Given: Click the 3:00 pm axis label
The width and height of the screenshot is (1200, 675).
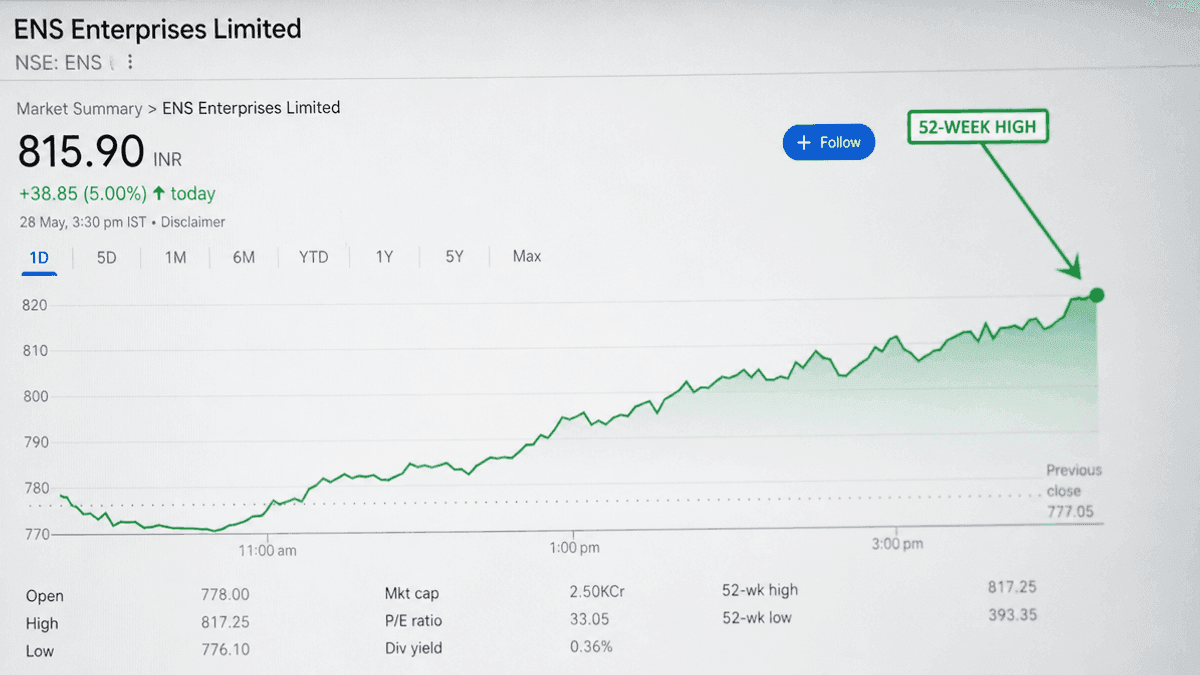Looking at the screenshot, I should point(897,544).
